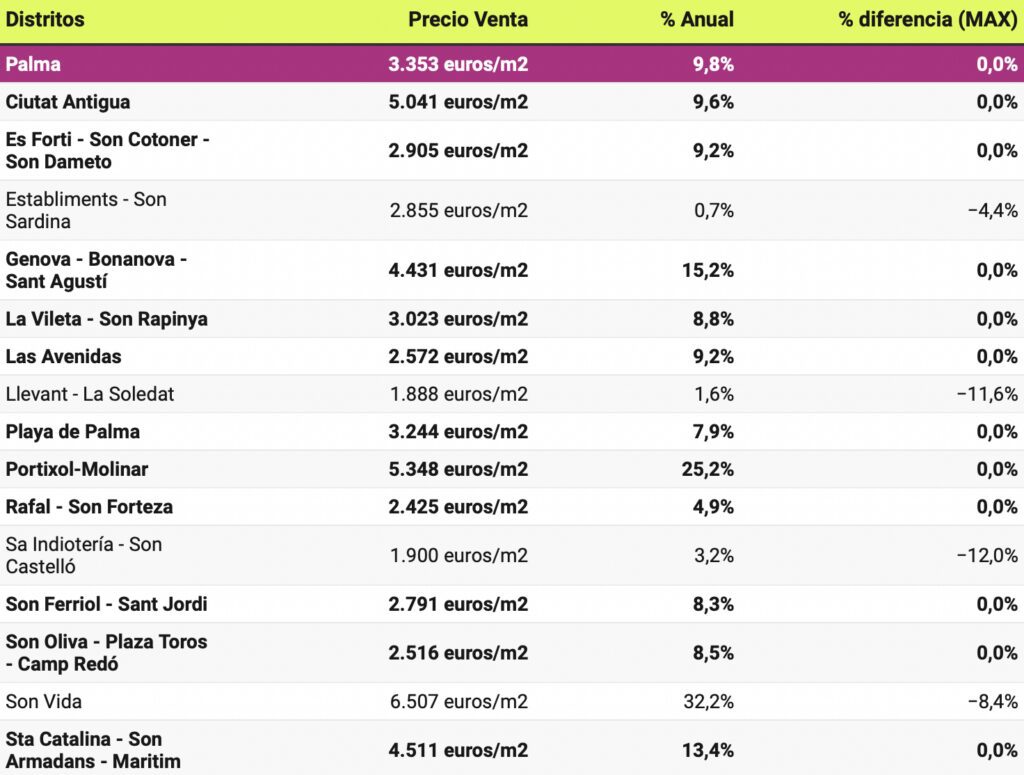Click Portixol-Molinar's 25,2% annual value
Image resolution: width=1024 pixels, height=775 pixels.
pos(708,469)
